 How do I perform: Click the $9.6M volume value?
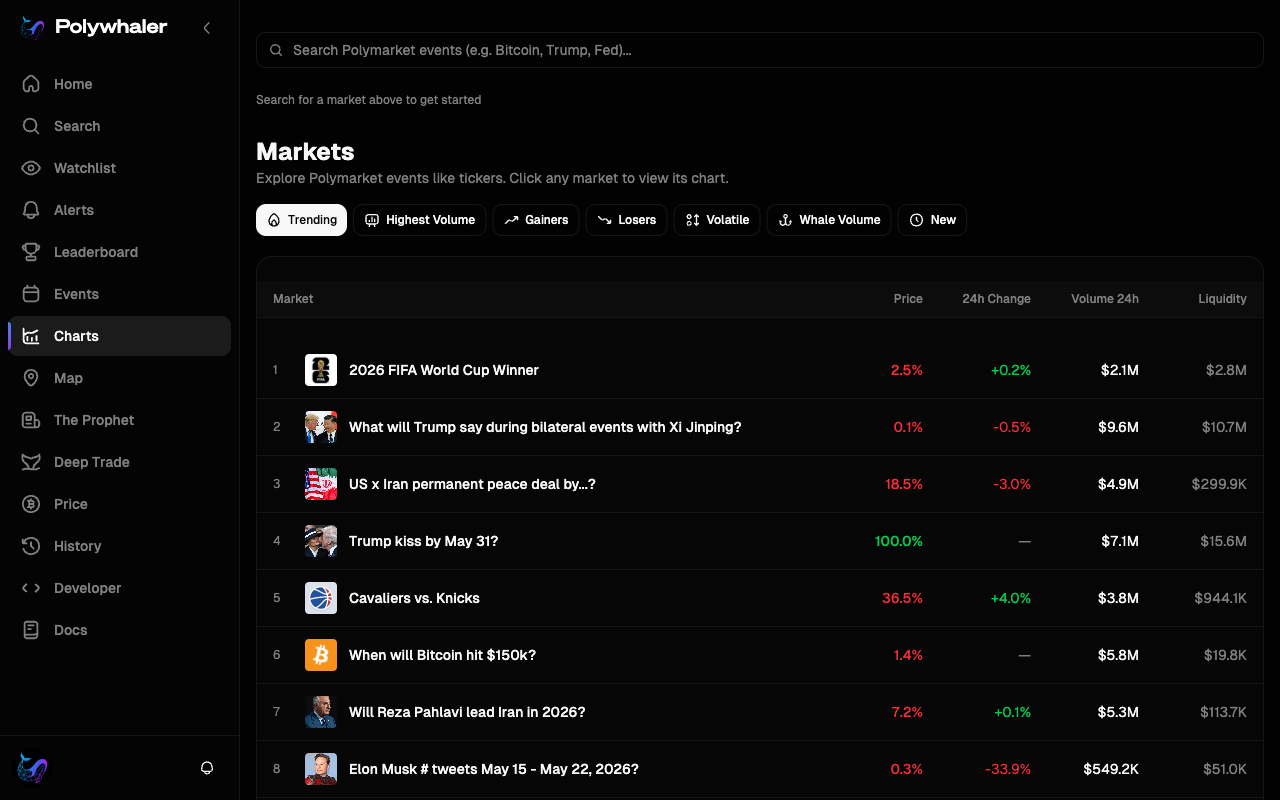[1120, 427]
